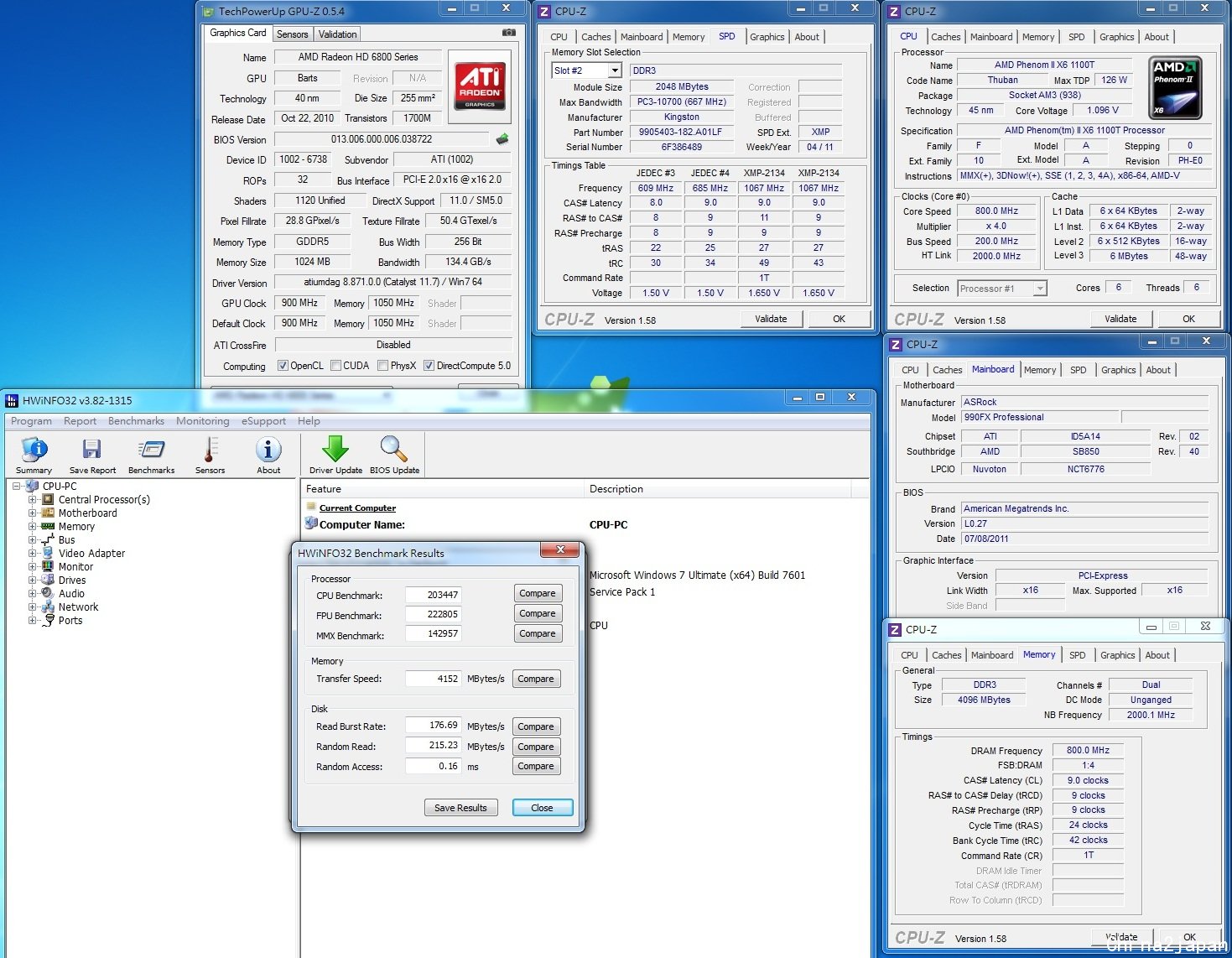Expand Network node in tree
Screen dimensions: 1232x958
click(x=33, y=607)
